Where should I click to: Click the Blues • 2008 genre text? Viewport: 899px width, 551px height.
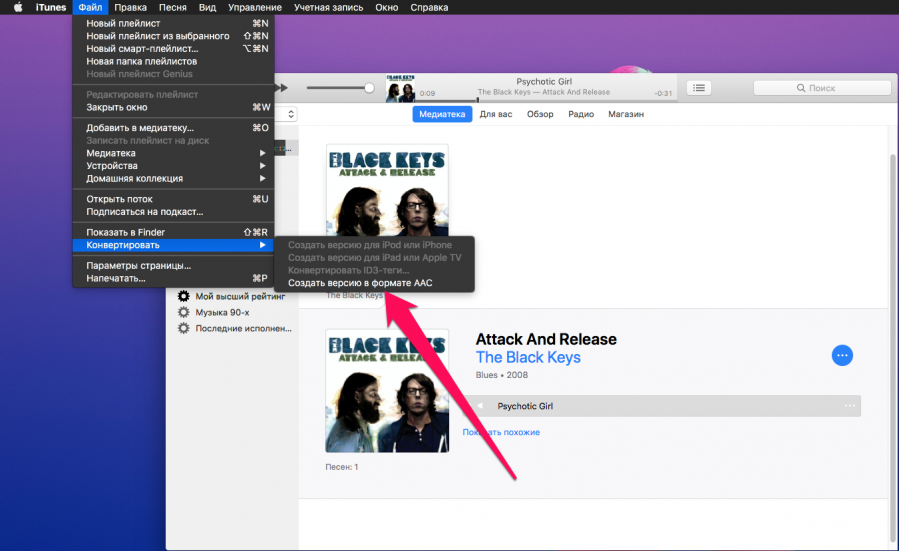point(502,375)
